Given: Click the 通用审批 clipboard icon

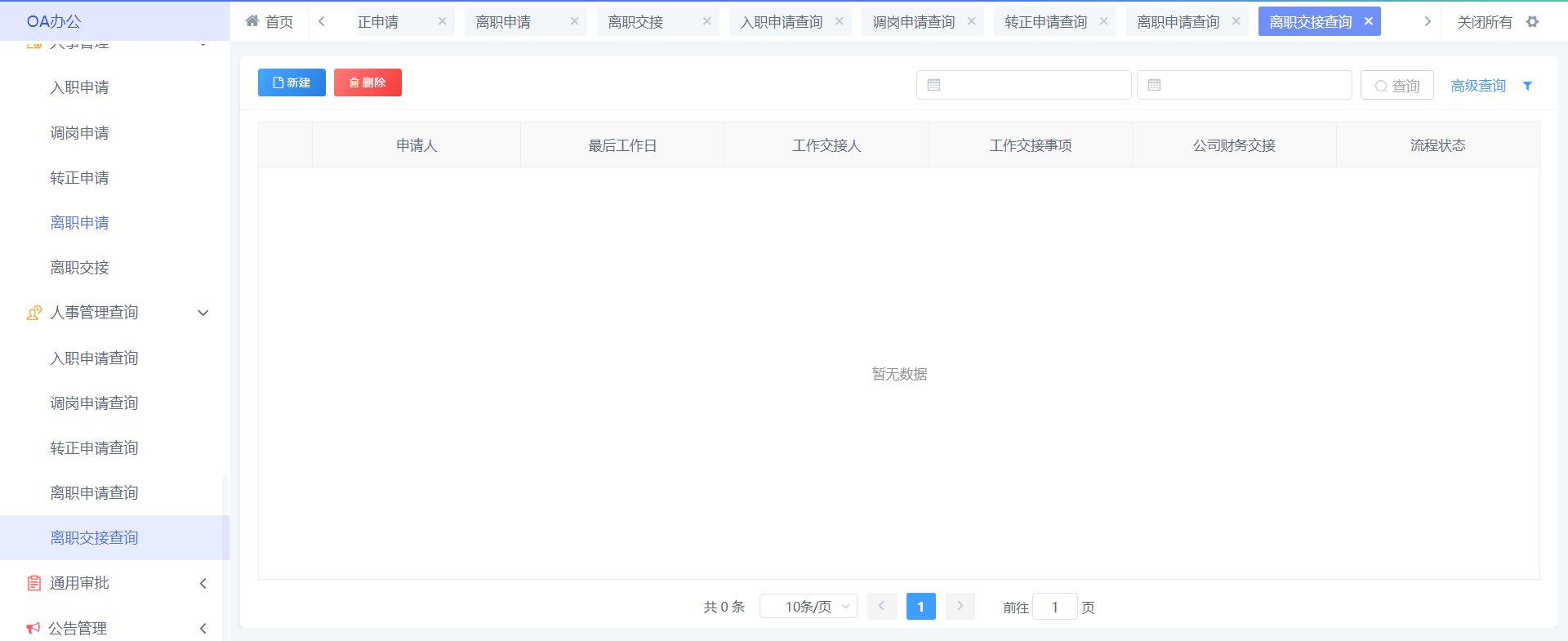Looking at the screenshot, I should point(34,583).
